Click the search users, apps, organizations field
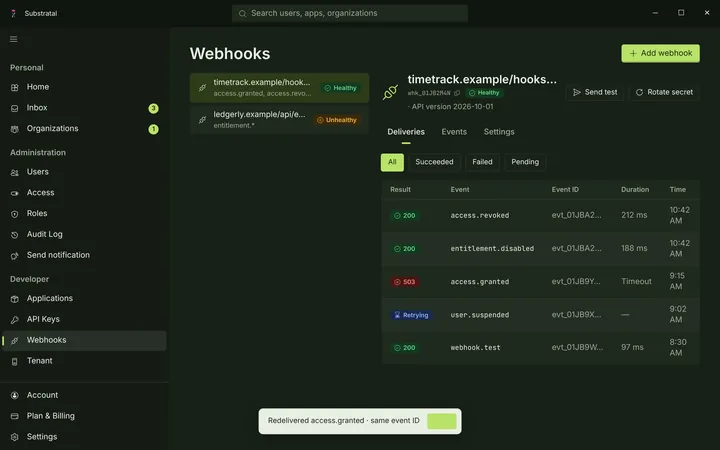The width and height of the screenshot is (720, 450). coord(350,13)
